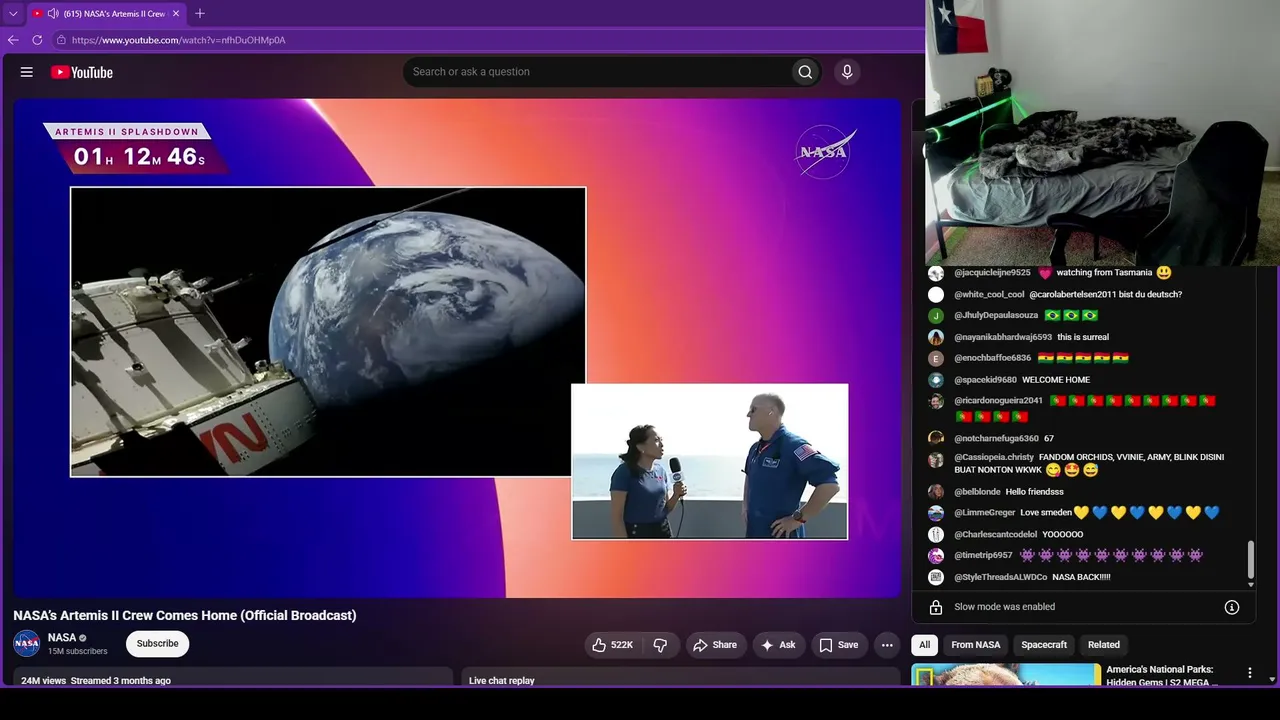Open @white_cool_cool avatar in chat
This screenshot has width=1280, height=720.
[936, 295]
